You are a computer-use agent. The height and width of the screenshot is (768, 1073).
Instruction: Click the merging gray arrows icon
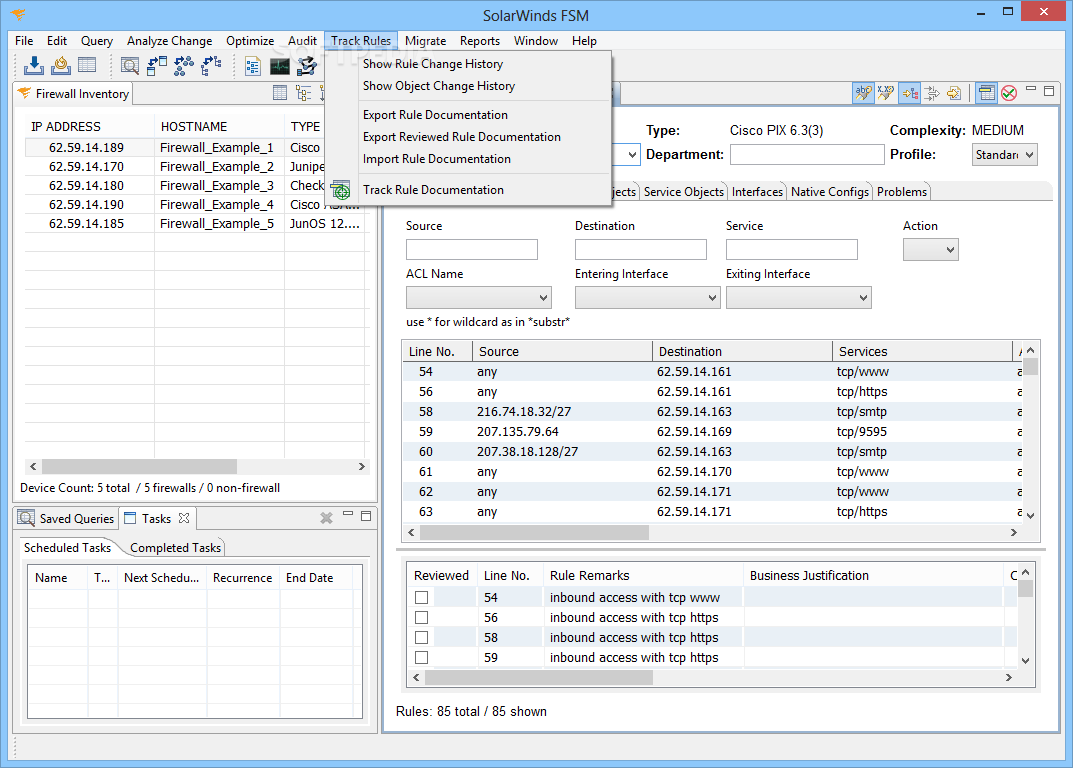[x=931, y=93]
